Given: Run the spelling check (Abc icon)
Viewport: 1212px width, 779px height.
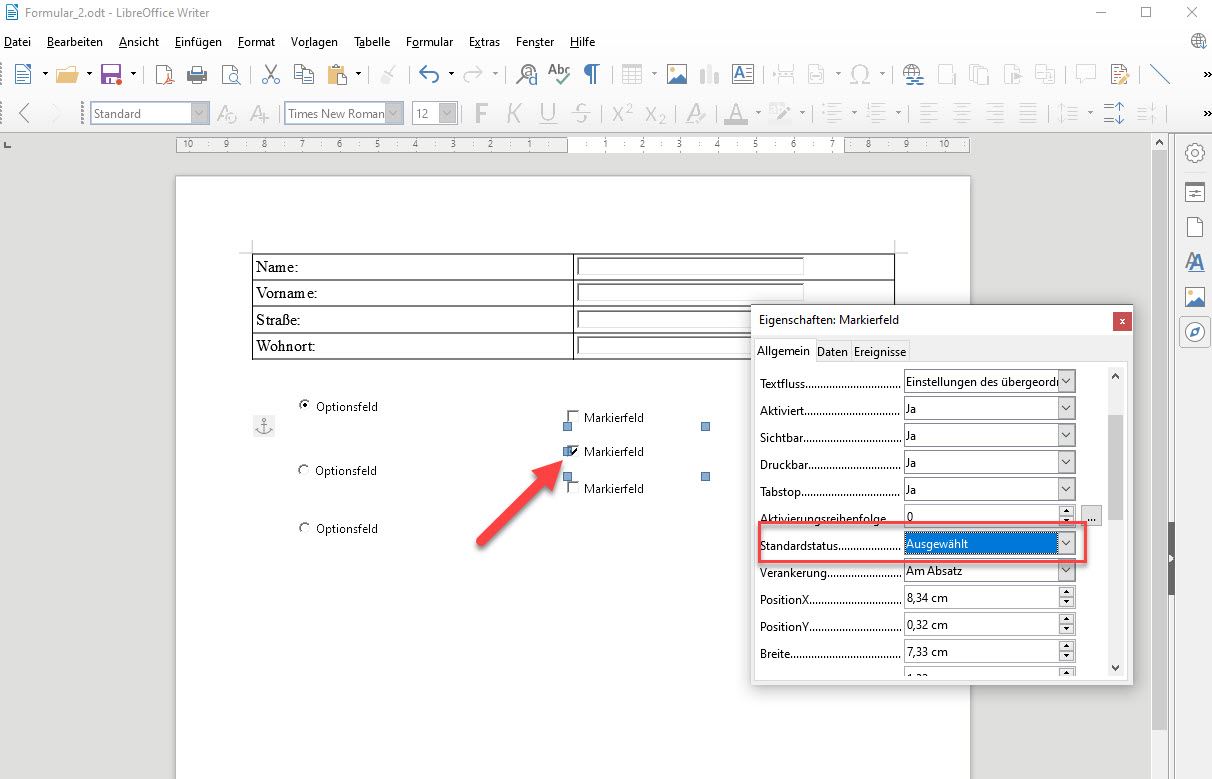Looking at the screenshot, I should (559, 73).
